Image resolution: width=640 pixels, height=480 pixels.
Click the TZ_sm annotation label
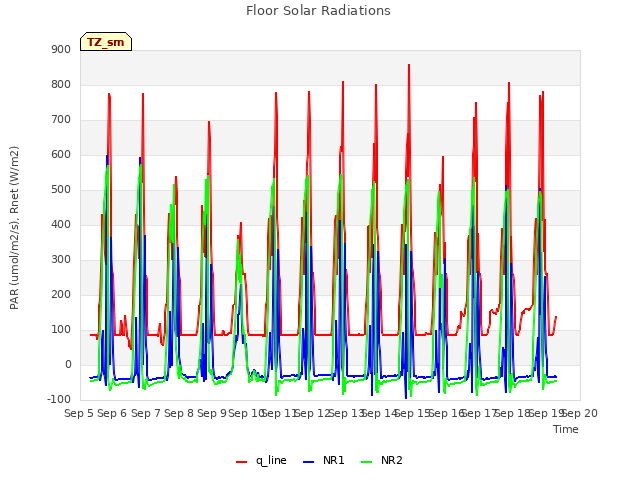pos(106,42)
